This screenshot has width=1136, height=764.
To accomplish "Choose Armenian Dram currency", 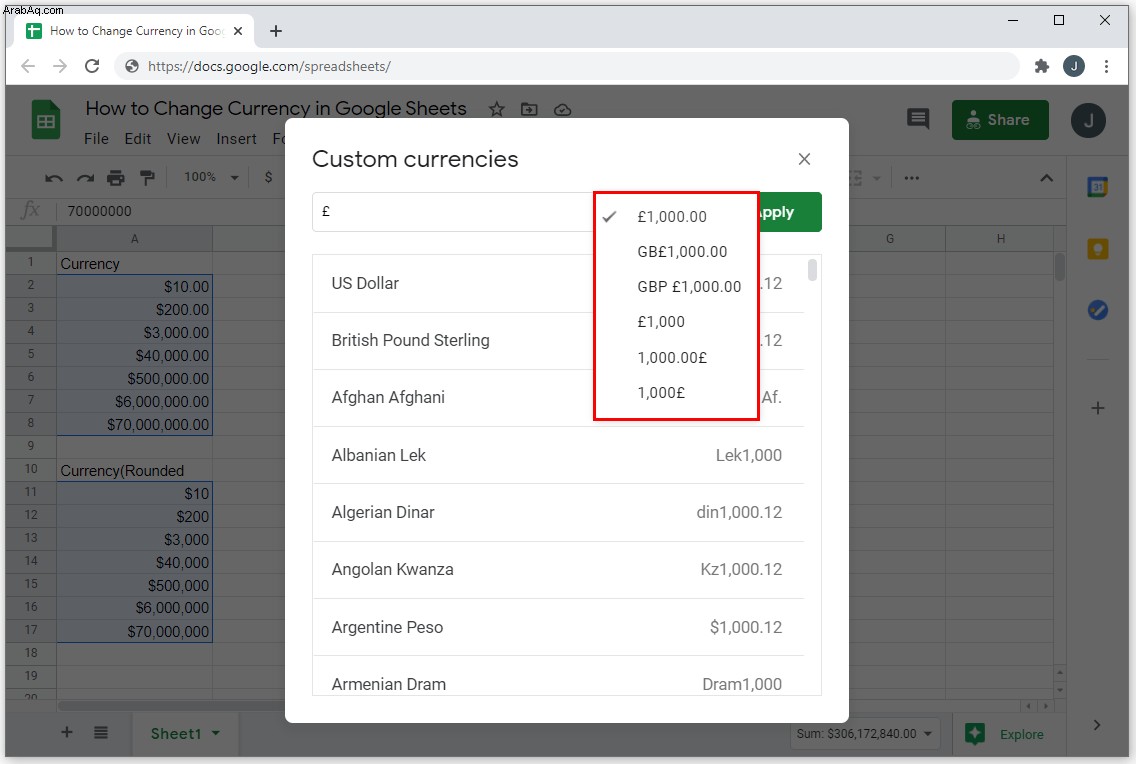I will pos(558,676).
